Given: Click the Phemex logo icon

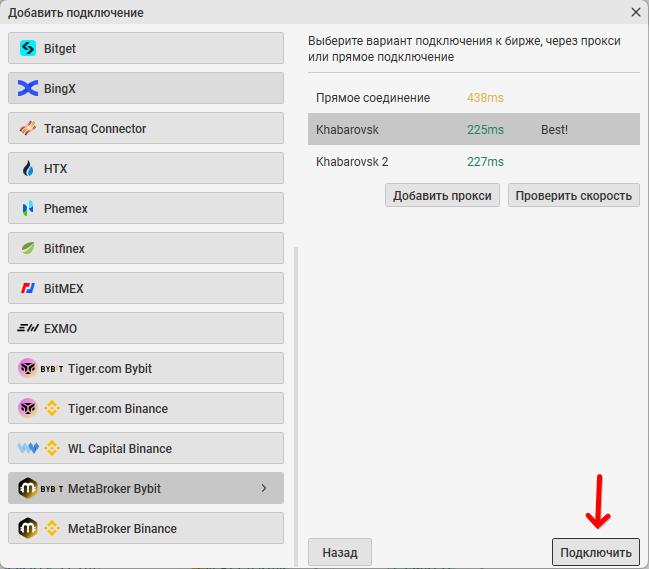Looking at the screenshot, I should click(28, 209).
